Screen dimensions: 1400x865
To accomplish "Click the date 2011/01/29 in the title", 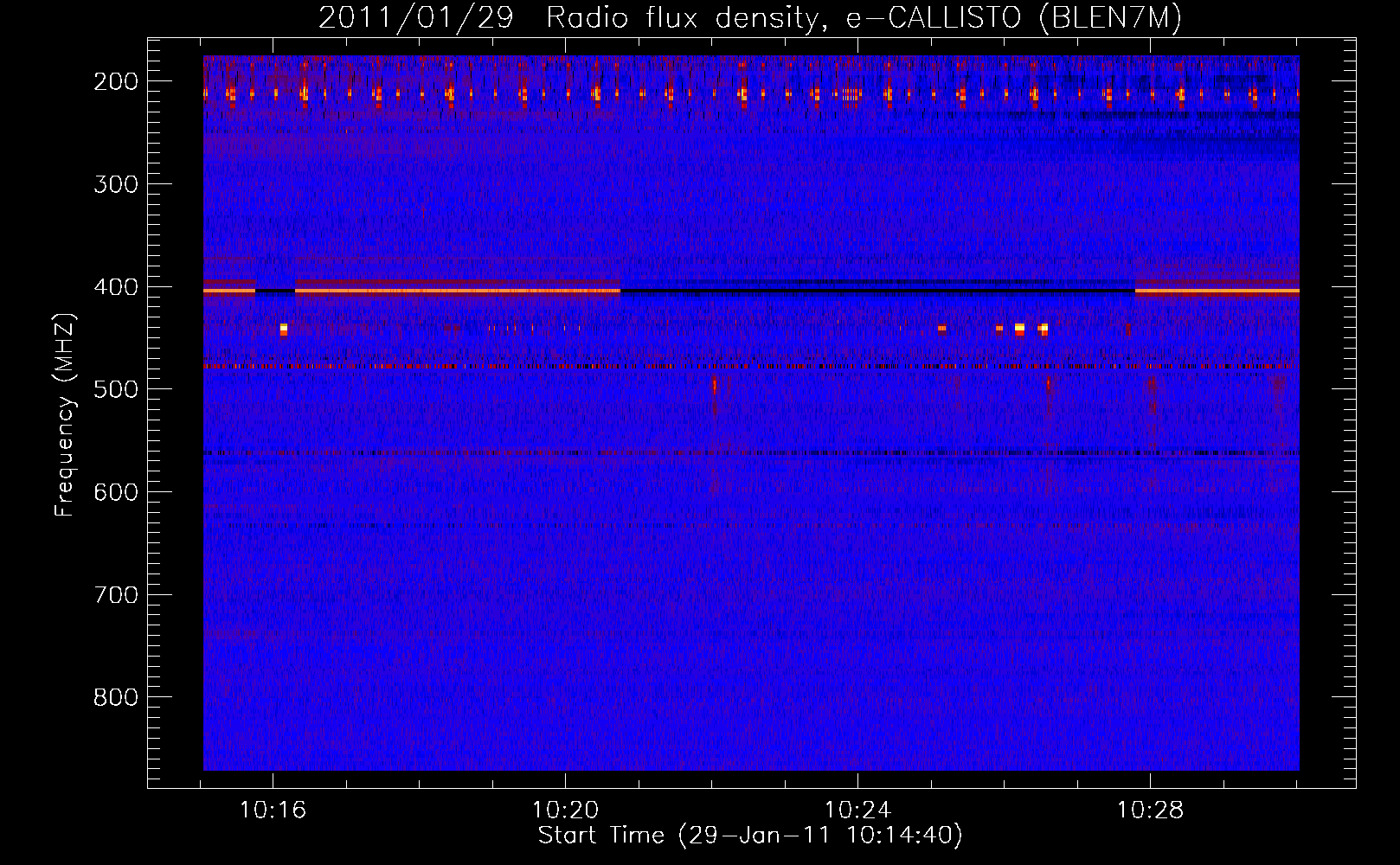I will 416,18.
